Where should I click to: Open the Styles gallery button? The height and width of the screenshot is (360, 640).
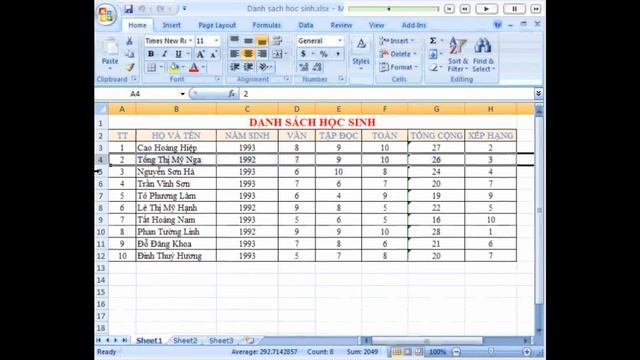pyautogui.click(x=361, y=53)
